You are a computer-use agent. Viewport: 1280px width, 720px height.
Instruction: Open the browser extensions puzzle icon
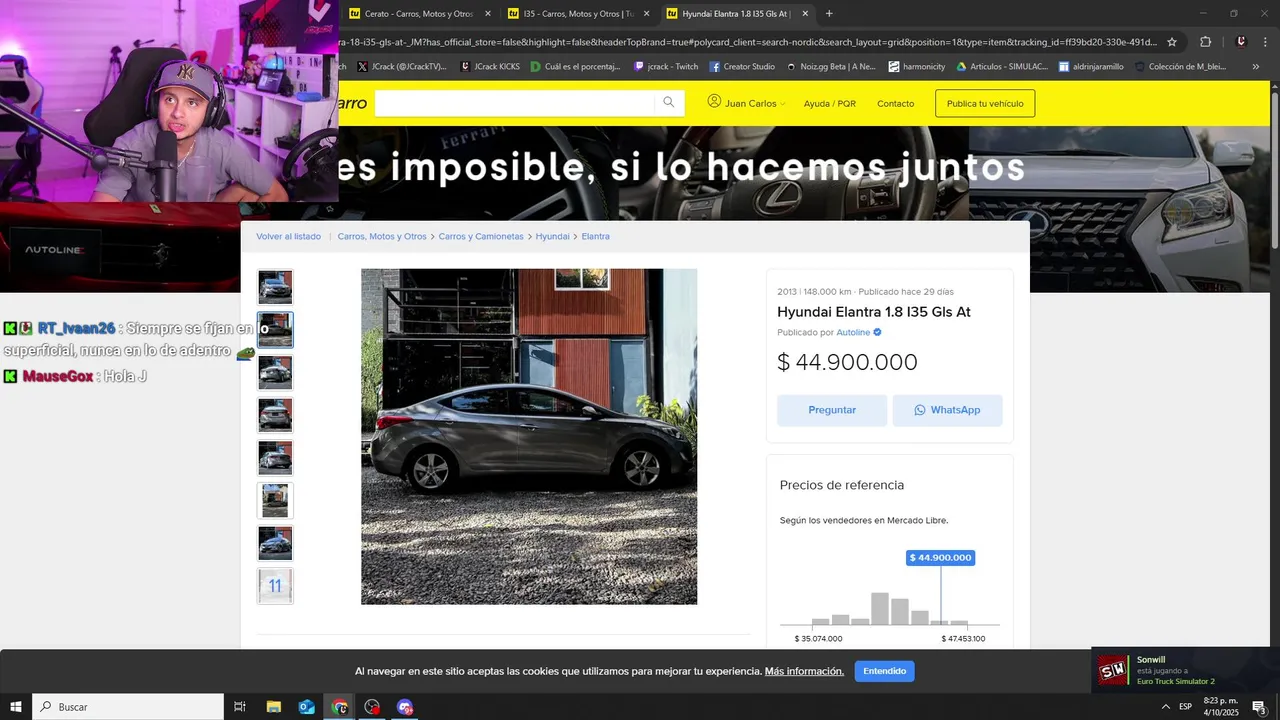pyautogui.click(x=1205, y=42)
